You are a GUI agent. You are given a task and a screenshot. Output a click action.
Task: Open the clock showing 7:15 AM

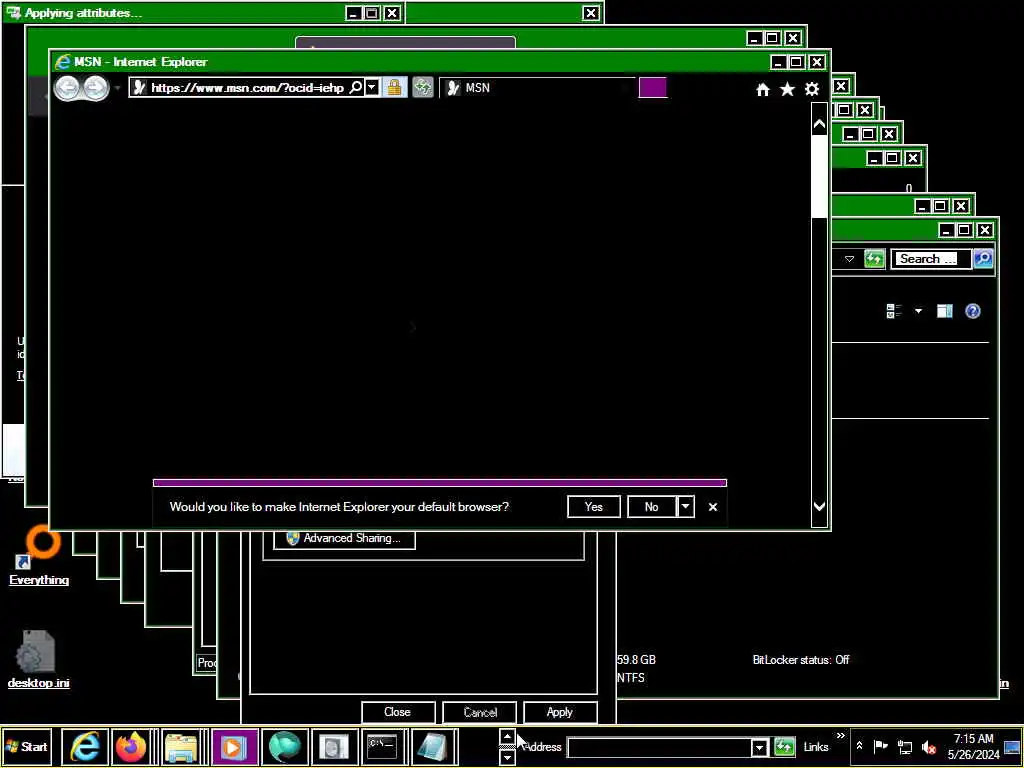(973, 746)
